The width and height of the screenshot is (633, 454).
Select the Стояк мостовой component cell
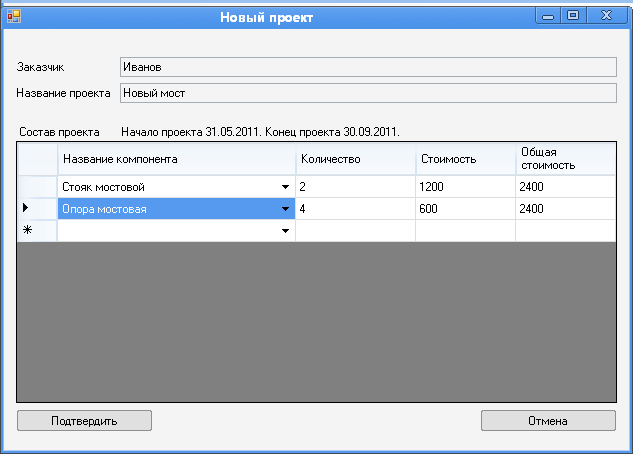tap(176, 187)
